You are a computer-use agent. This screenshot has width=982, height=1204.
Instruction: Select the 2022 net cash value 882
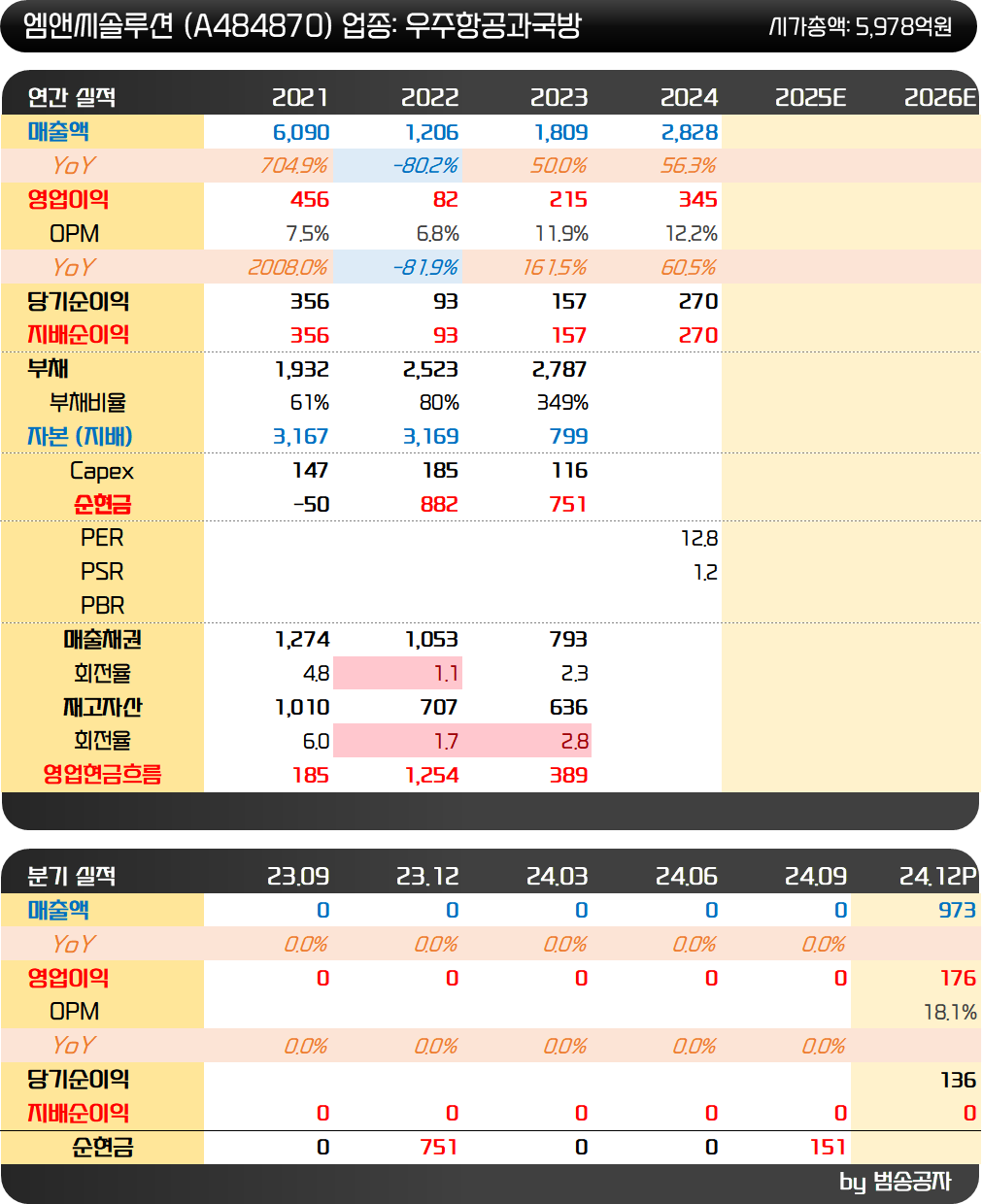click(439, 505)
